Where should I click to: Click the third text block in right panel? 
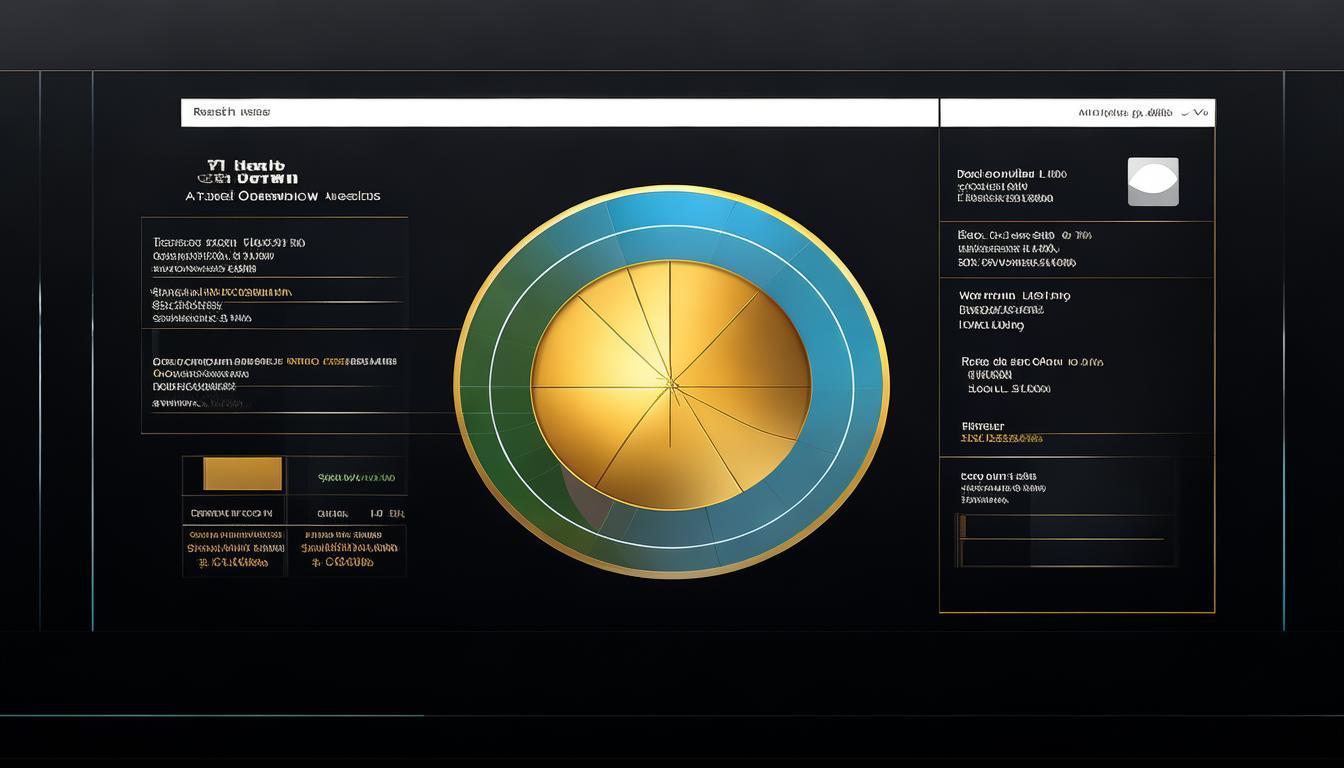click(1014, 310)
